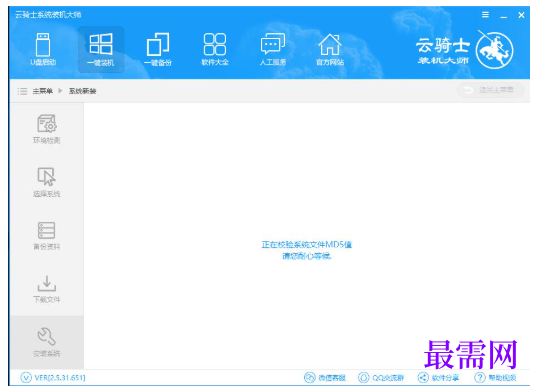Open the 软件大全 software library
Screen dimensions: 536x386
coord(215,49)
